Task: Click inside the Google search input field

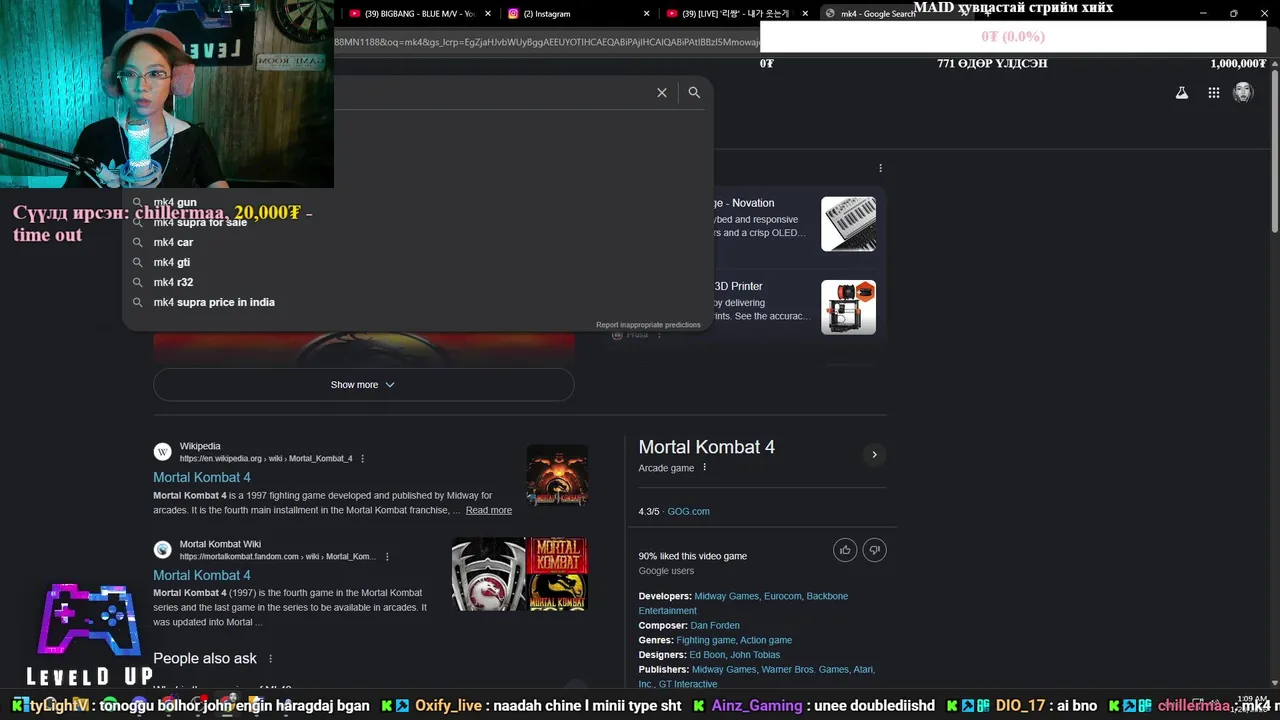Action: pos(490,92)
